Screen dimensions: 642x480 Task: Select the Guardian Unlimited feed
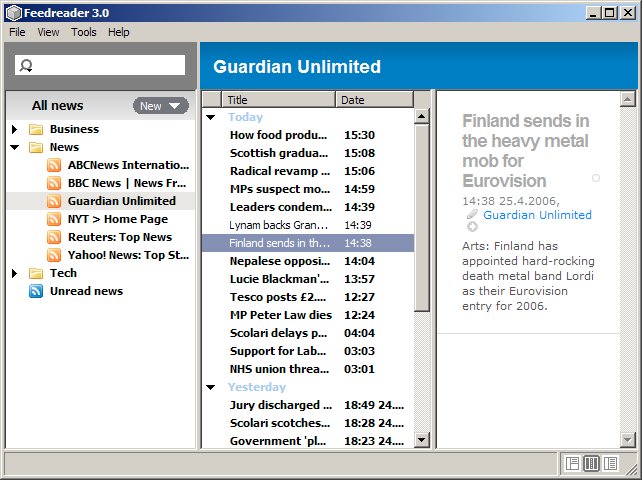pos(100,201)
